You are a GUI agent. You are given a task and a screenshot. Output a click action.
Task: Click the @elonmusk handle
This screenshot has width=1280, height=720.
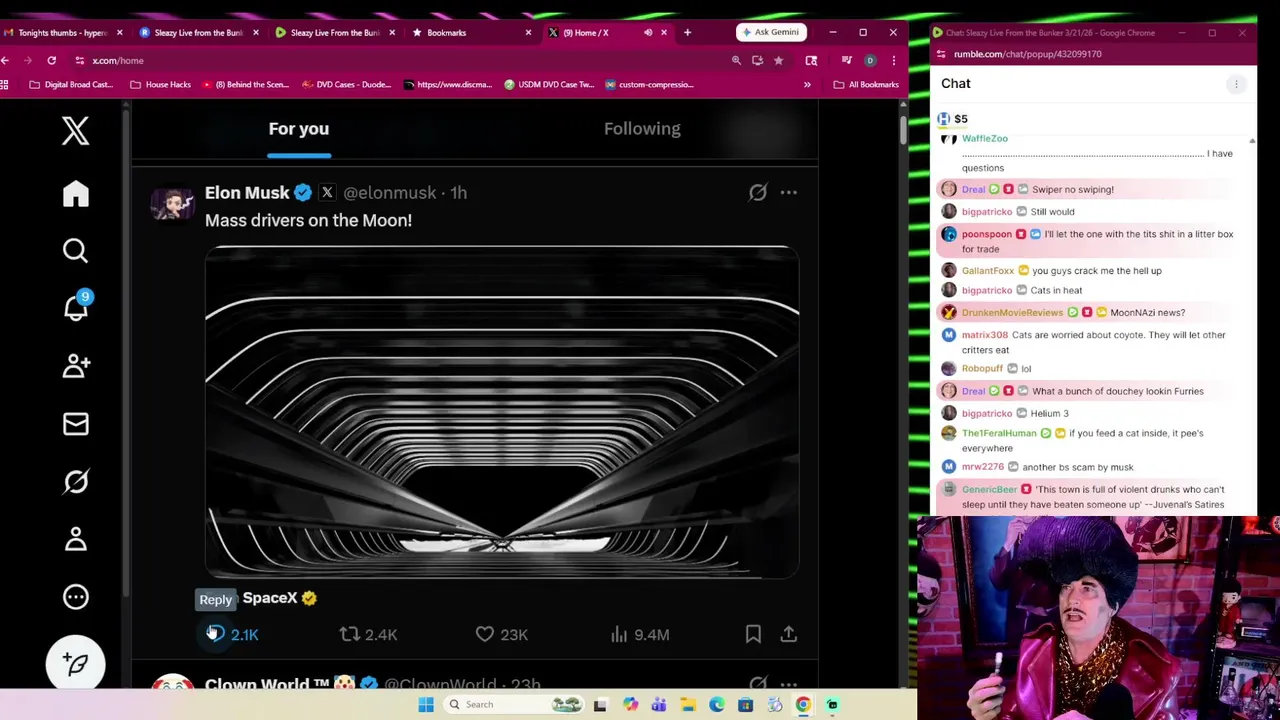click(390, 193)
